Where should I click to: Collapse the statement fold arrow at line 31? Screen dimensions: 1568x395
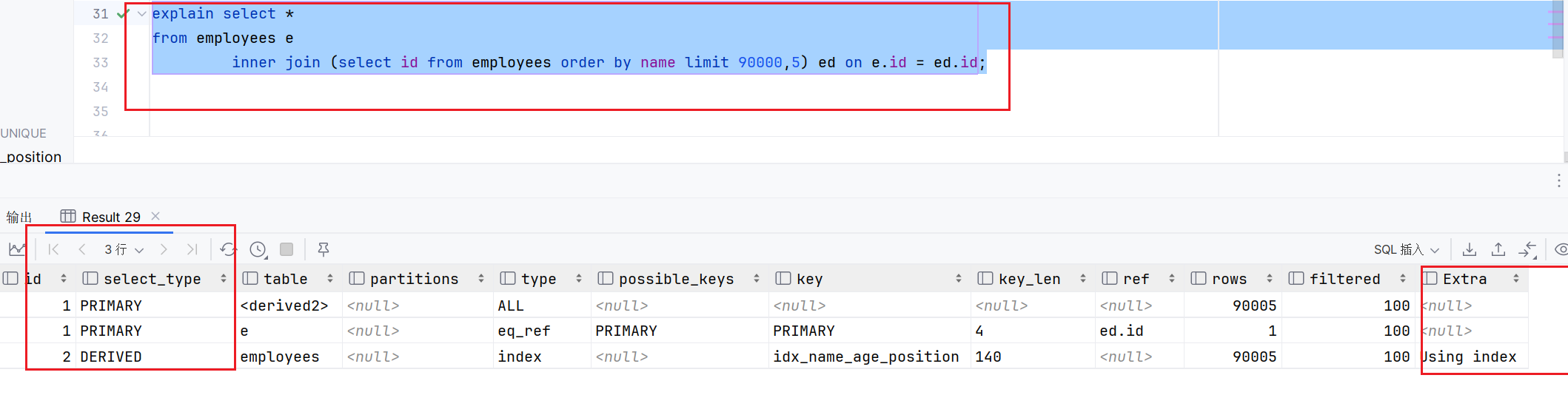pos(141,13)
